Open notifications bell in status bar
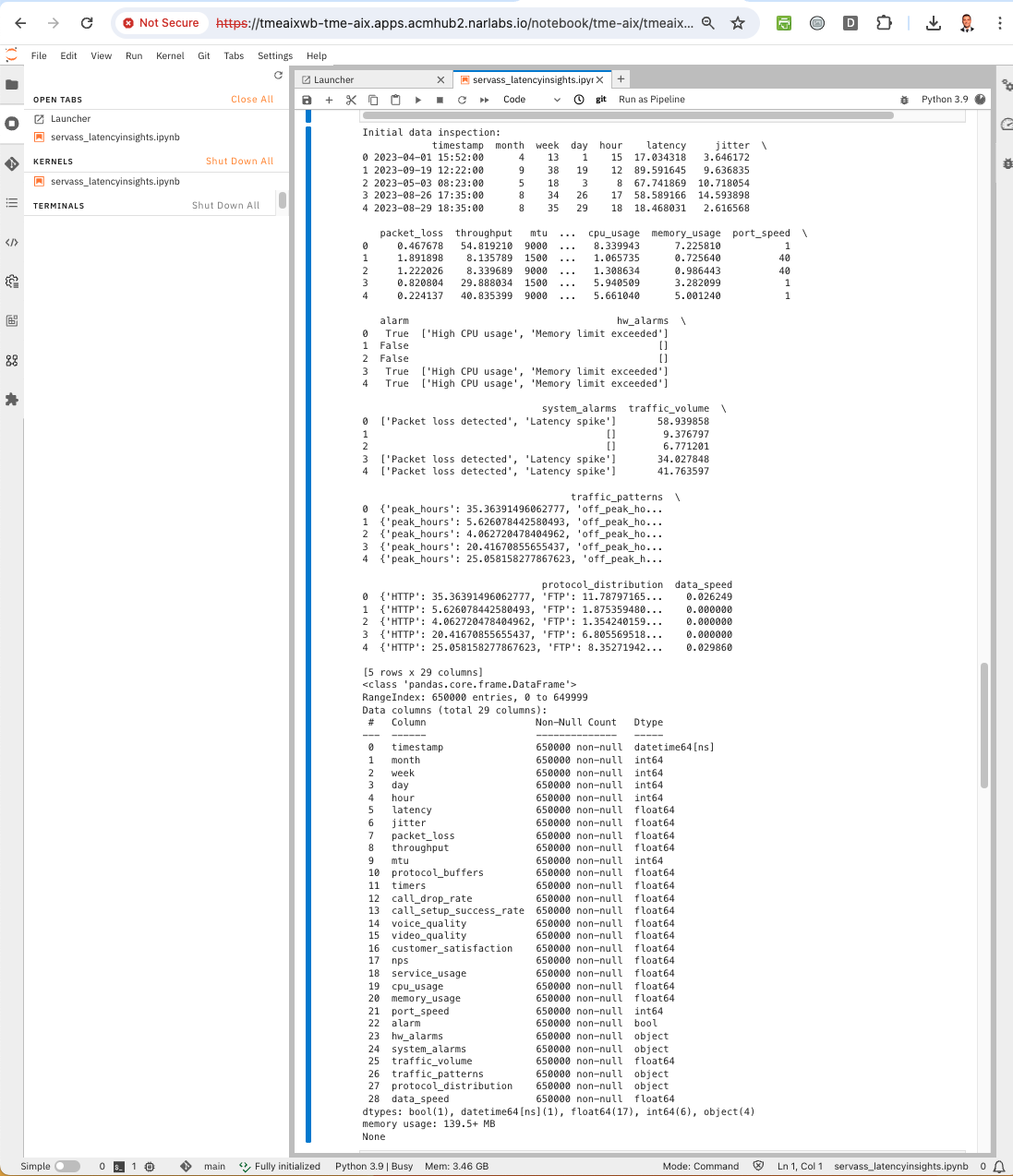The image size is (1013, 1176). [999, 1166]
